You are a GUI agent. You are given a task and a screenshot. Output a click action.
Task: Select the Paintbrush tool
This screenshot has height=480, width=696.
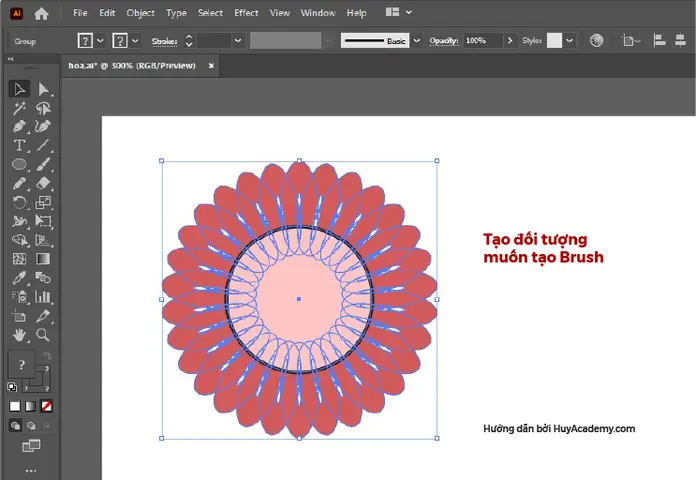(x=43, y=164)
